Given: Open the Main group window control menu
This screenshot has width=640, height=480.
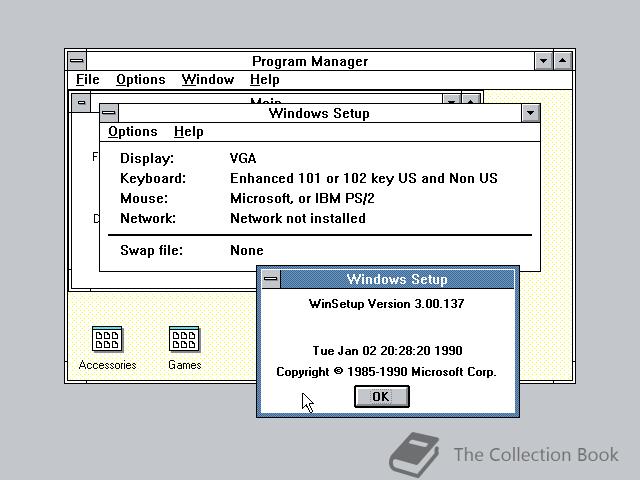Looking at the screenshot, I should click(x=81, y=102).
